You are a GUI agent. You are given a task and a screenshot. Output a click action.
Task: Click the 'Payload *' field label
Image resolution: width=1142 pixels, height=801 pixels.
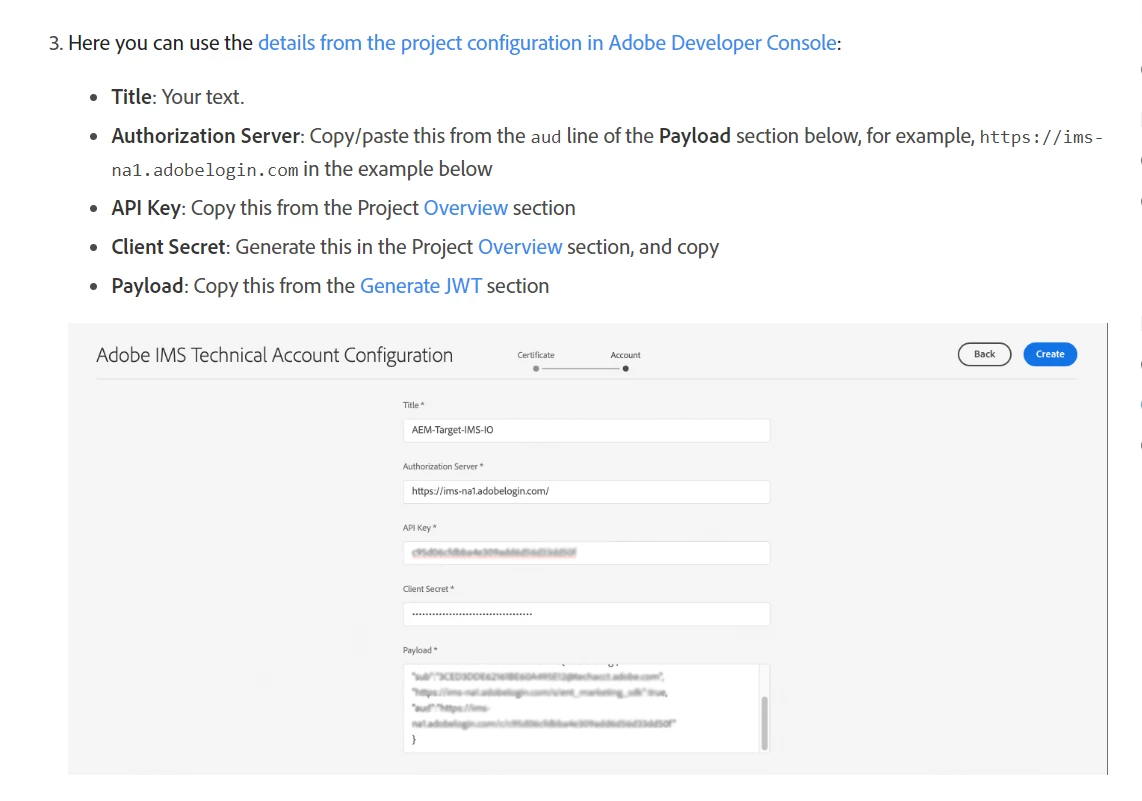click(x=420, y=650)
